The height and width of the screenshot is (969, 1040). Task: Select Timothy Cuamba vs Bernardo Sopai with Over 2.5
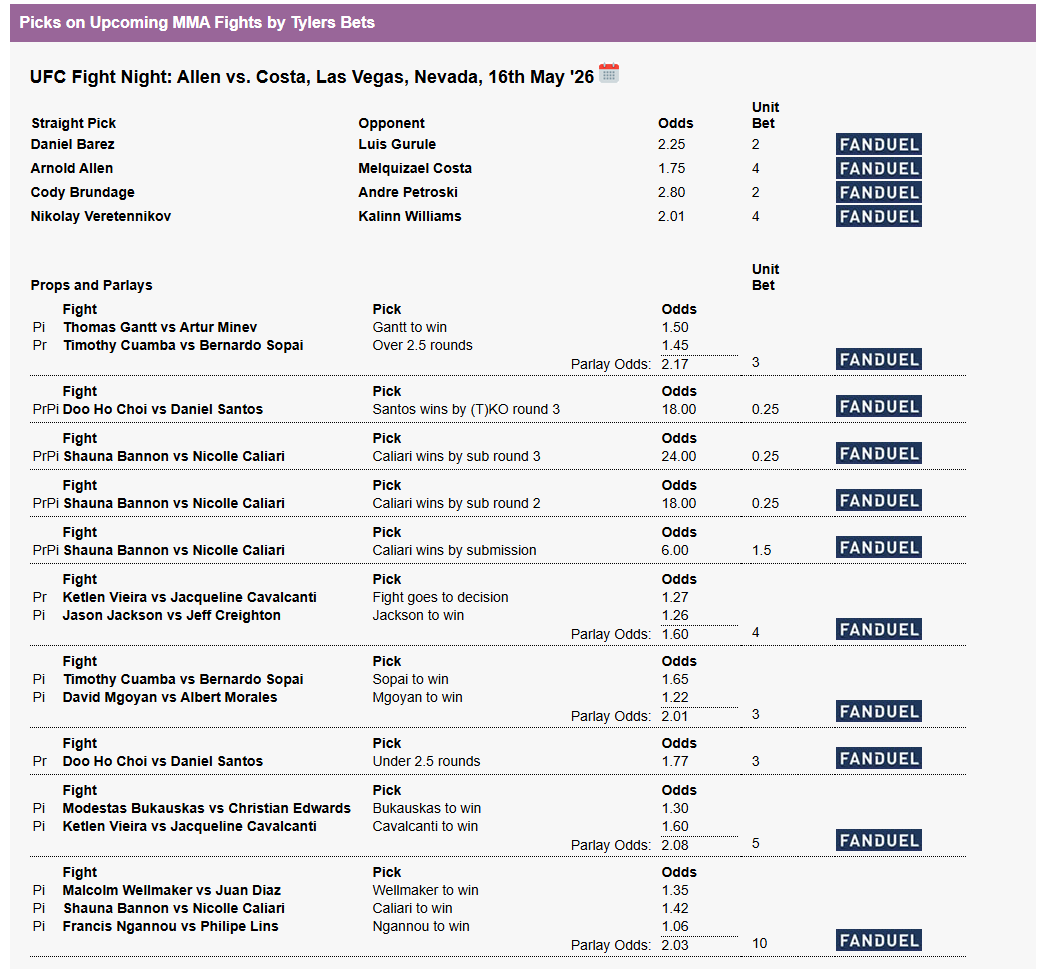183,345
